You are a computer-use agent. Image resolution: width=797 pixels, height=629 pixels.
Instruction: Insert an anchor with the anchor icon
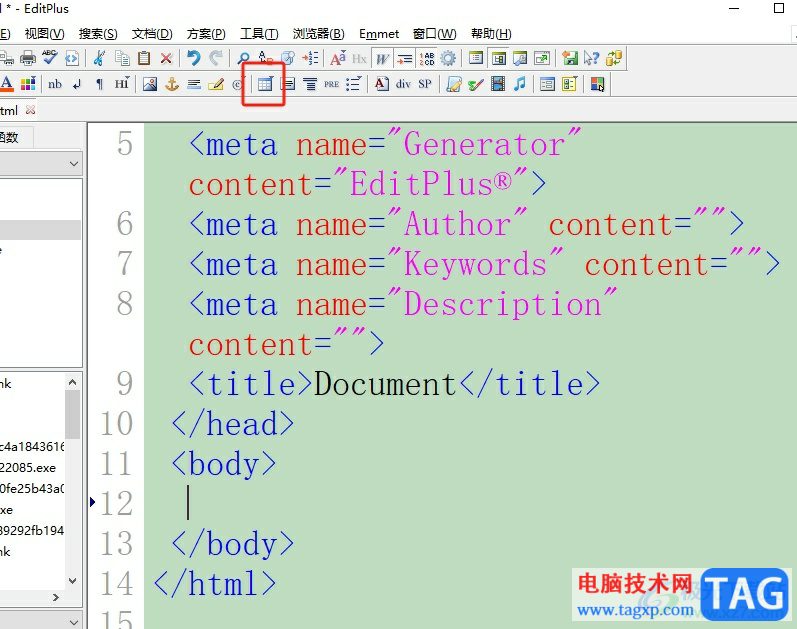click(x=172, y=84)
